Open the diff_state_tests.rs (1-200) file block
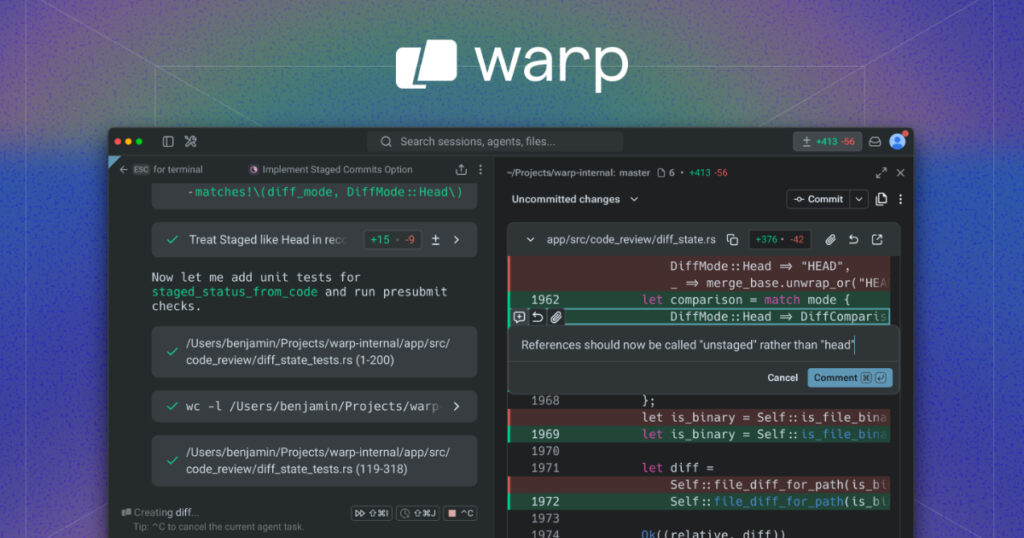 point(314,352)
